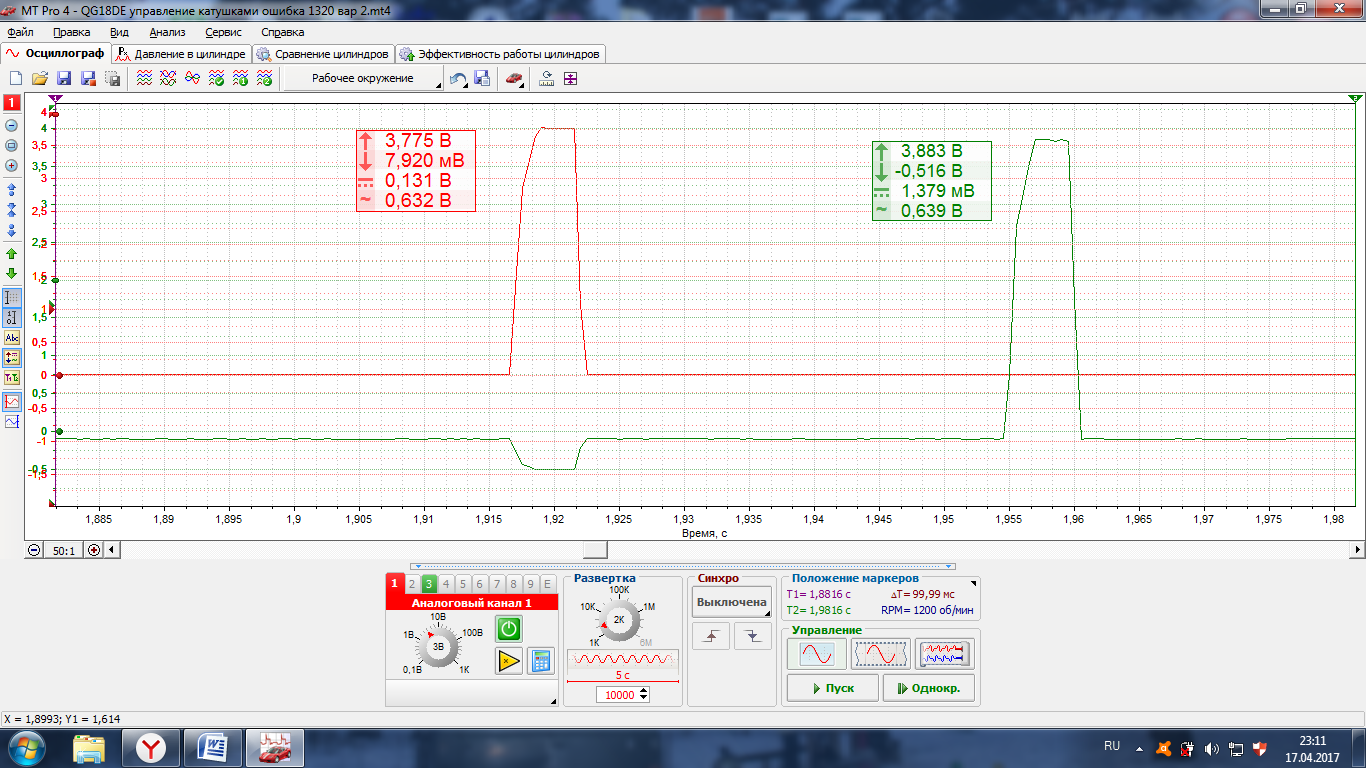The image size is (1366, 768).
Task: Save the oscillogram with the blue floppy icon
Action: [x=64, y=79]
